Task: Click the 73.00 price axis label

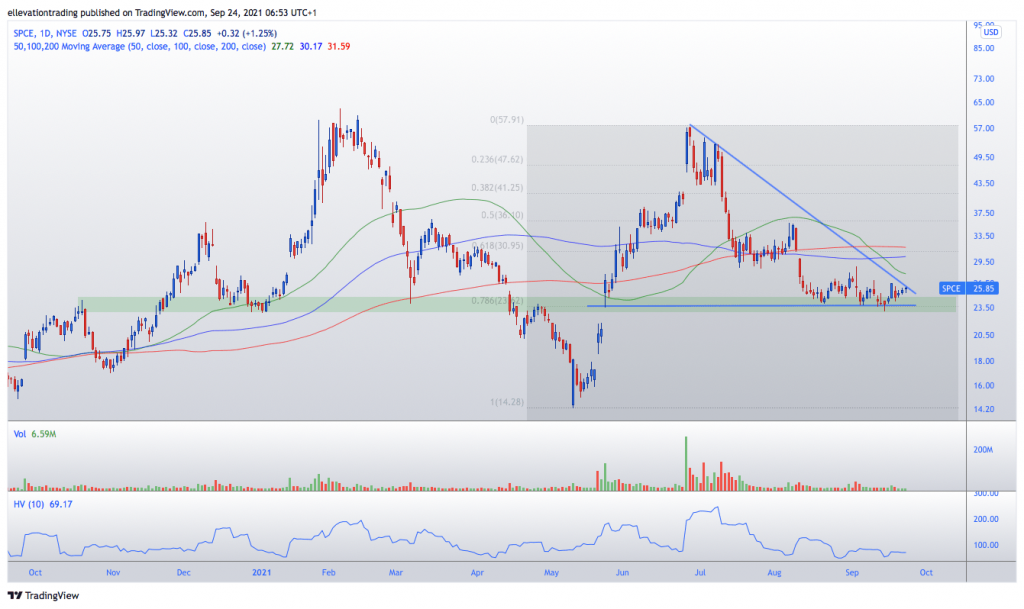Action: pos(984,78)
